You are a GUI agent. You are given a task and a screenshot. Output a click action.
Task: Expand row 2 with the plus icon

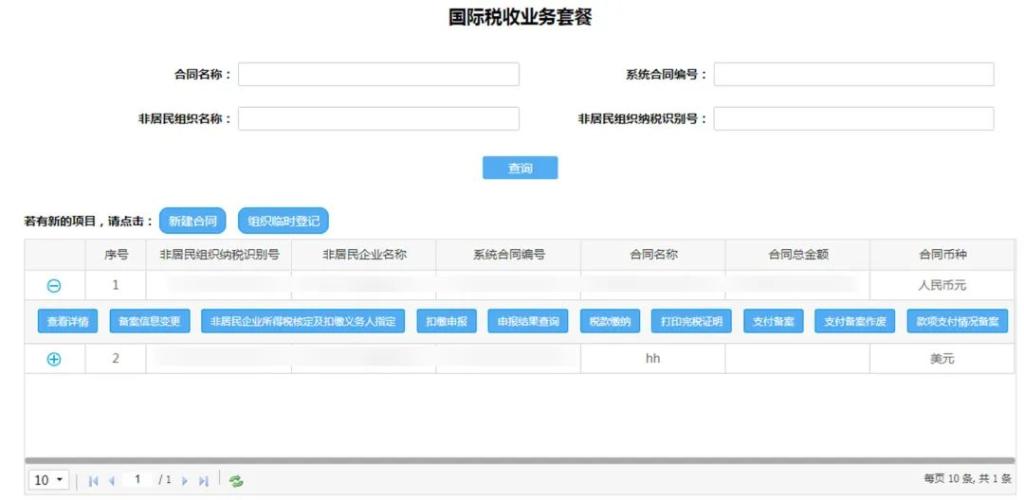coord(54,359)
